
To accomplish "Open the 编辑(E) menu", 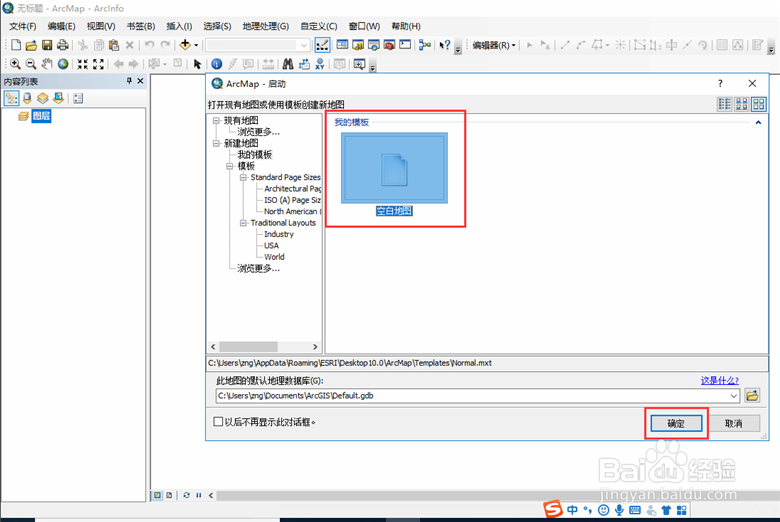I will click(61, 26).
